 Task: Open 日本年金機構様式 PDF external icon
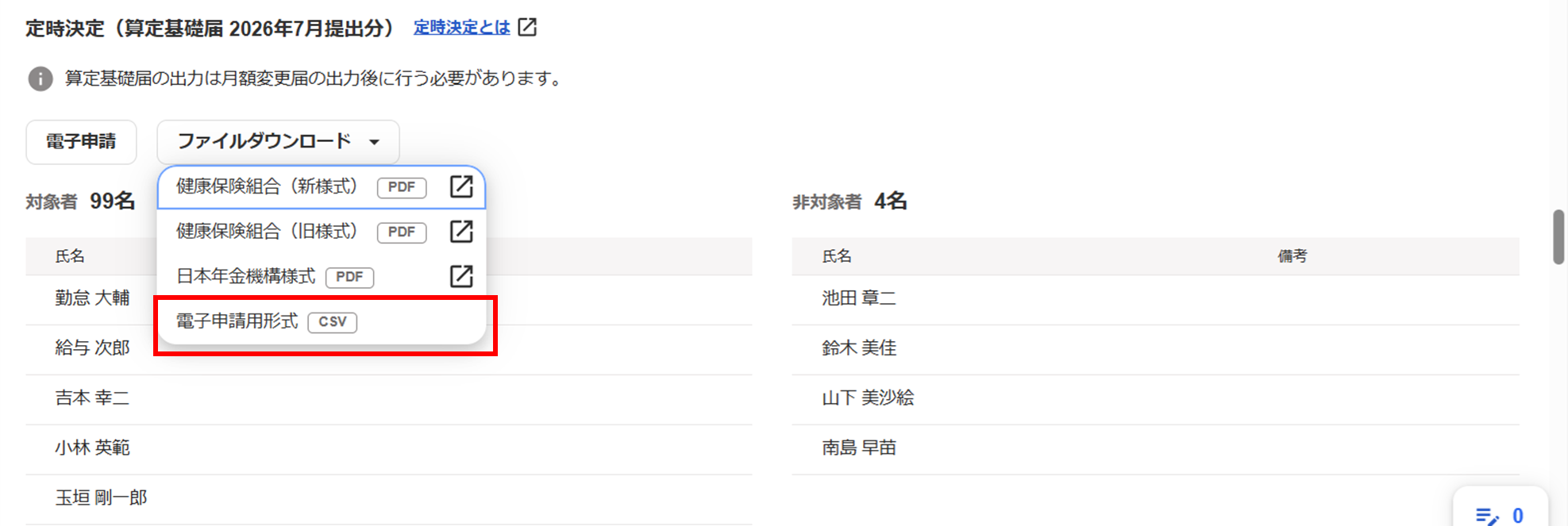(x=461, y=276)
